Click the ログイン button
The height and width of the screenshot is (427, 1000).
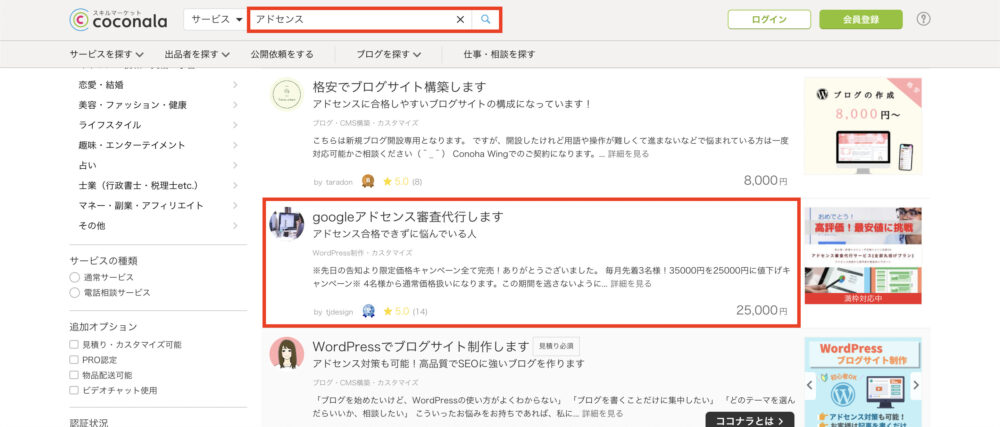point(769,19)
